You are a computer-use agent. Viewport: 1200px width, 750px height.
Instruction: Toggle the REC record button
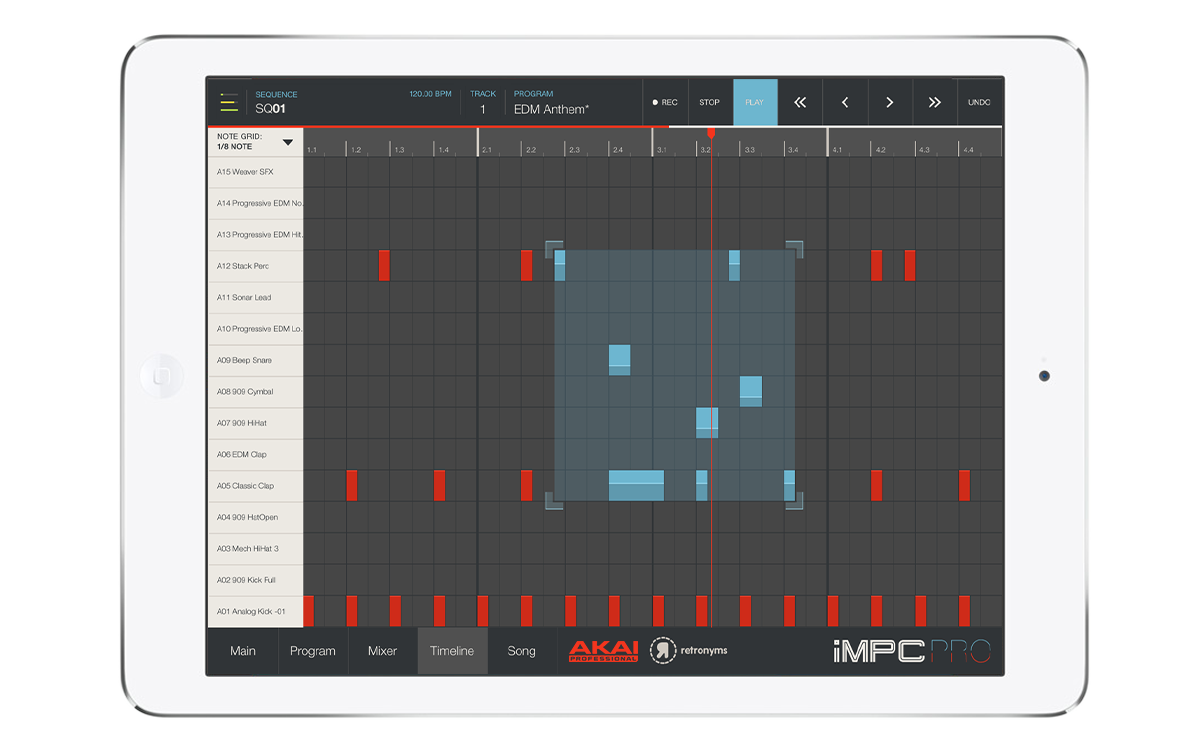[665, 102]
